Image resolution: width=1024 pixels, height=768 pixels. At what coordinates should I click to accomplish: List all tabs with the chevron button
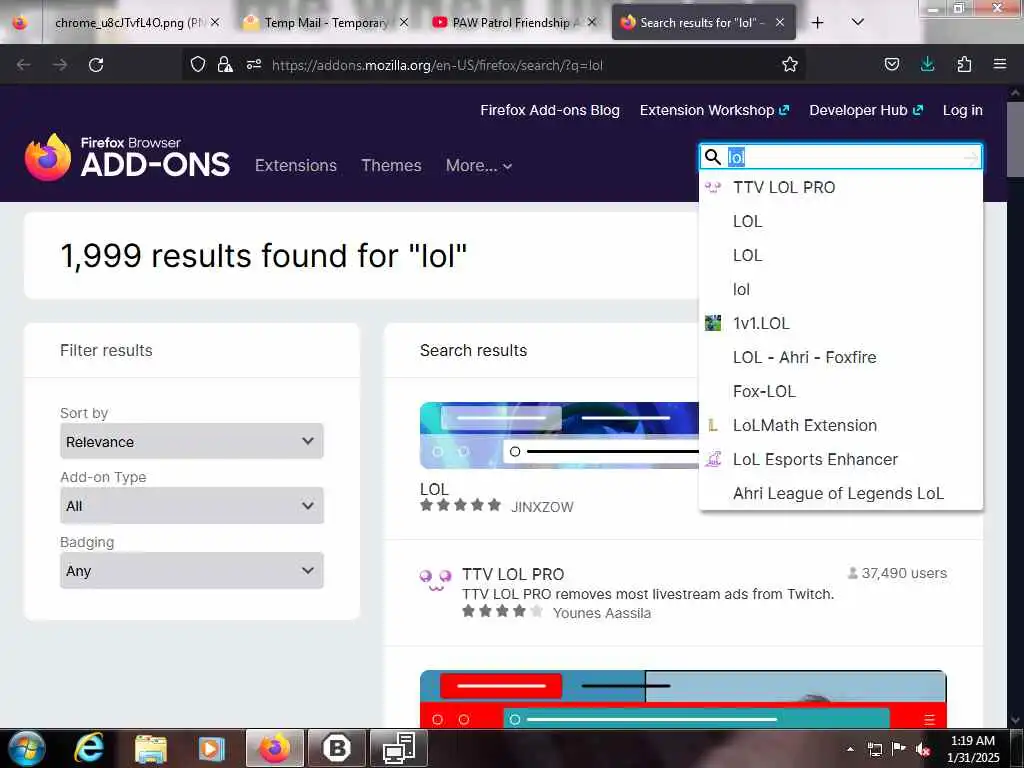click(858, 22)
